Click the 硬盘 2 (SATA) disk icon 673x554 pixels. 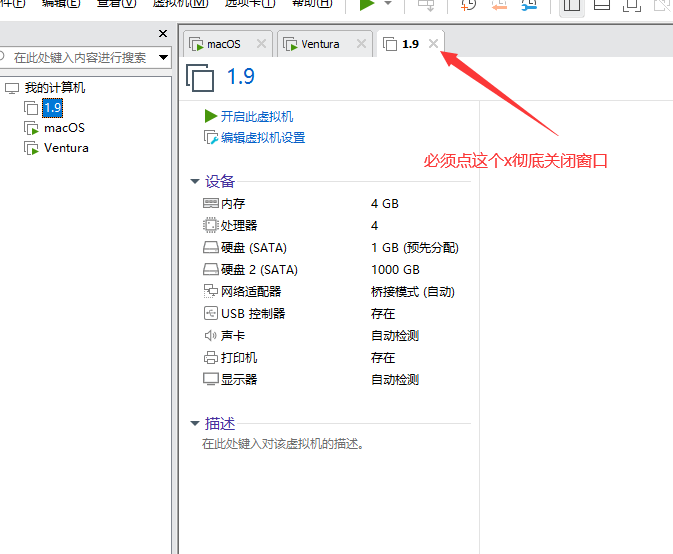point(211,269)
